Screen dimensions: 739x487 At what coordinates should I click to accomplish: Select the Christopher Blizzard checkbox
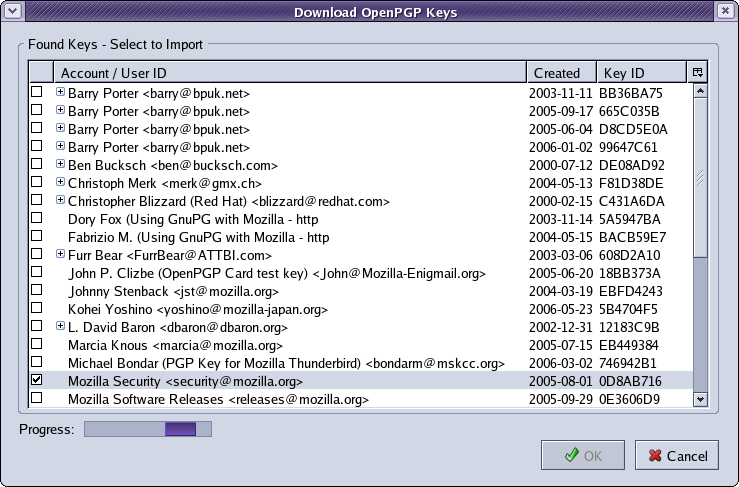coord(36,199)
